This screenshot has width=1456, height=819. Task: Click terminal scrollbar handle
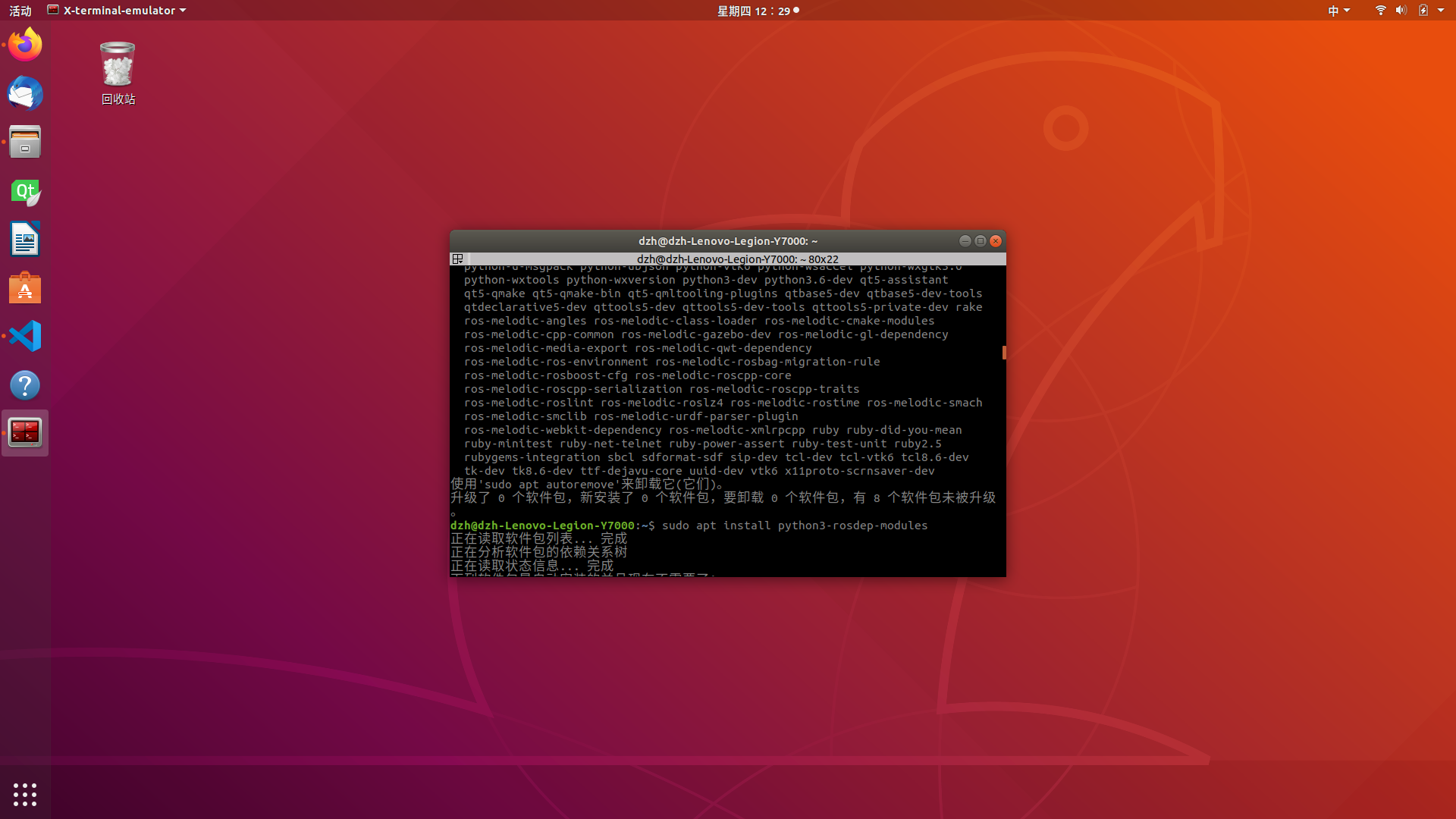pyautogui.click(x=1004, y=353)
